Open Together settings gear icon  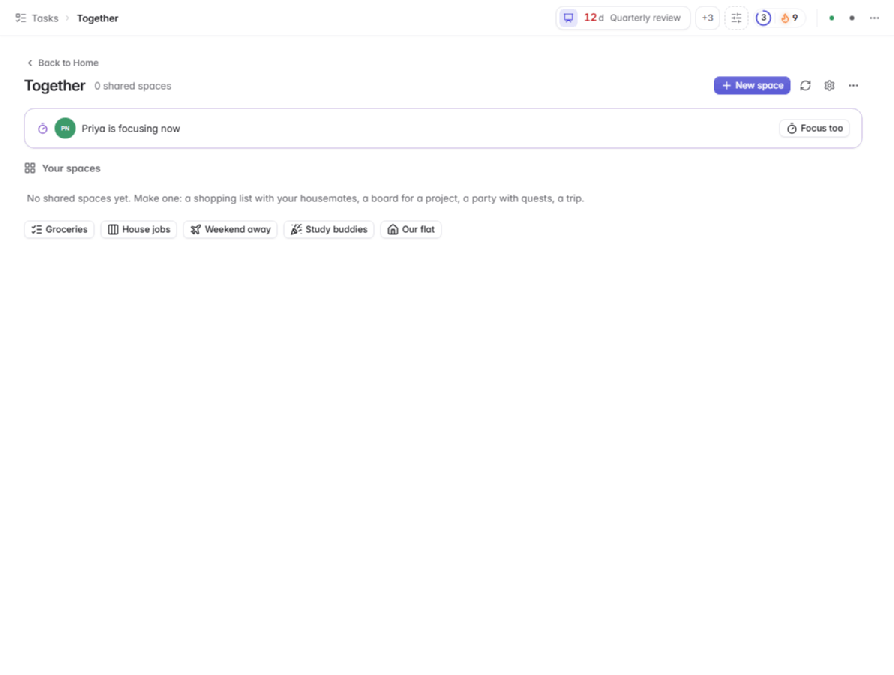pos(829,86)
